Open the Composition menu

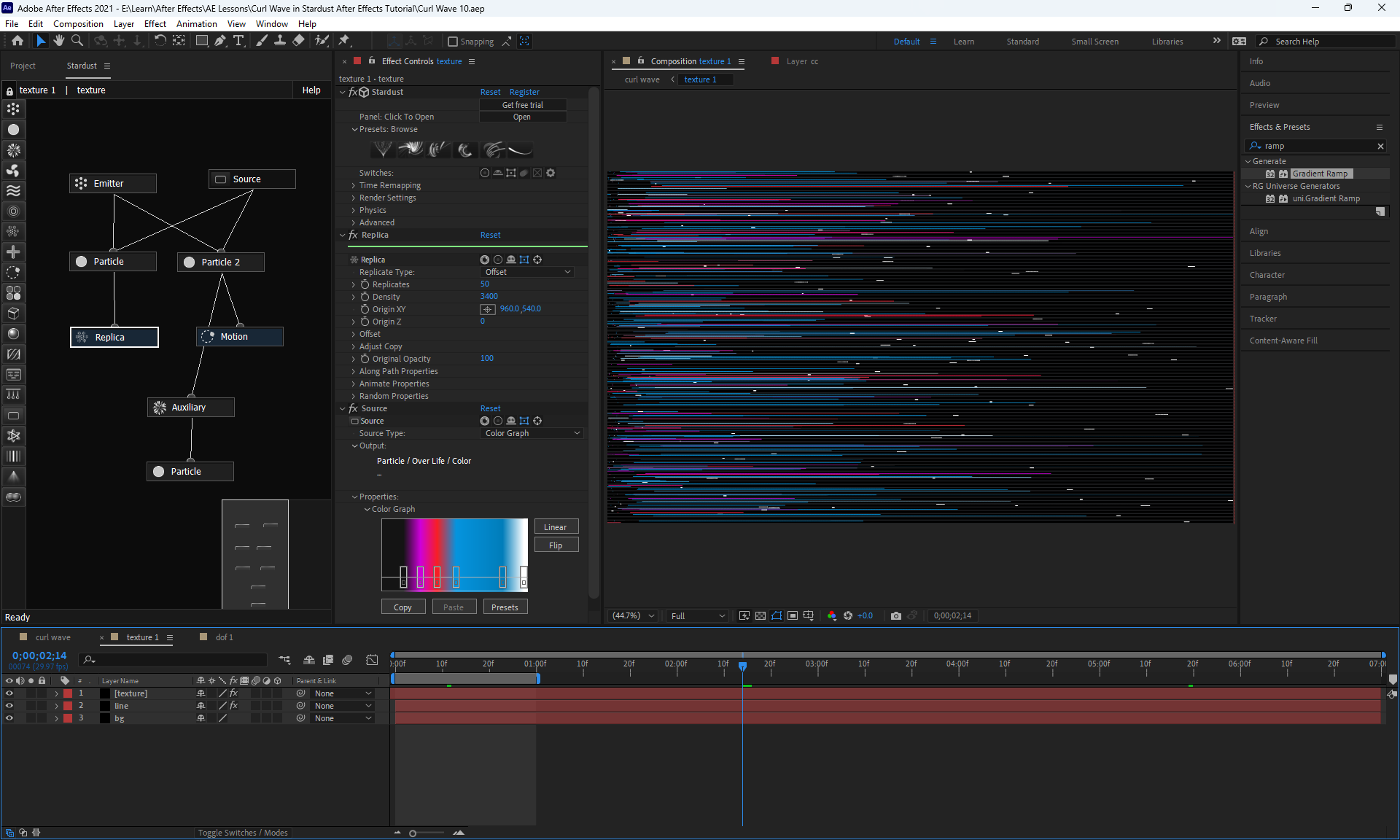click(78, 24)
